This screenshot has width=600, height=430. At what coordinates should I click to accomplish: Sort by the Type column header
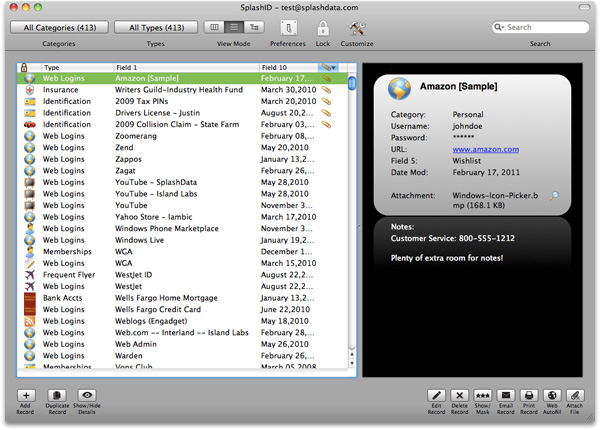pyautogui.click(x=77, y=68)
